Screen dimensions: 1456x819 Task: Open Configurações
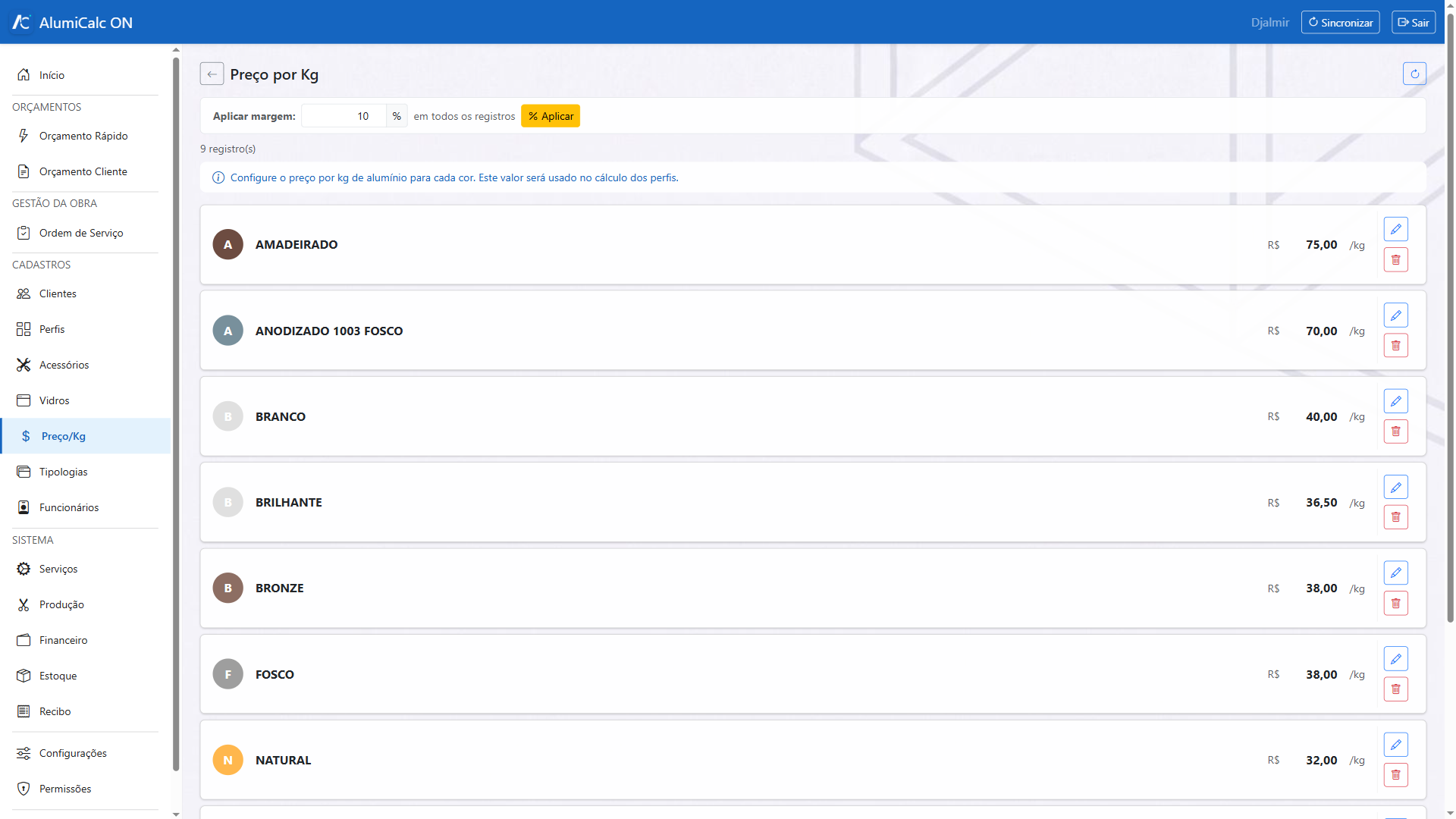coord(85,753)
